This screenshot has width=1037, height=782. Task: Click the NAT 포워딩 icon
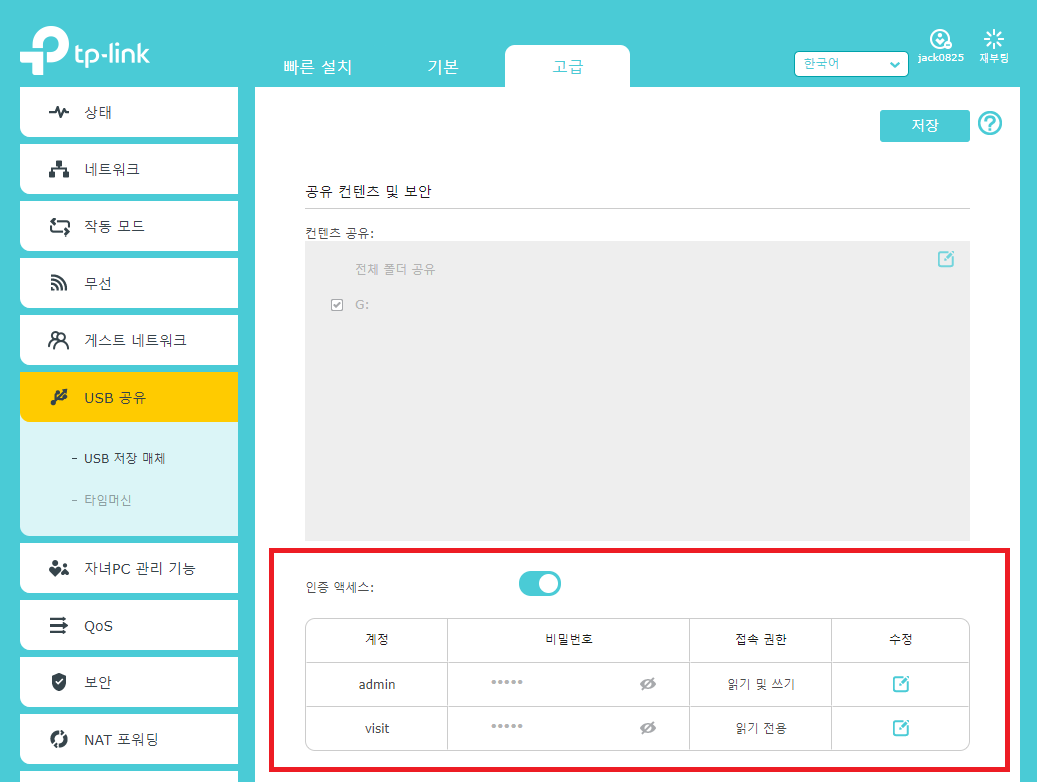pos(59,739)
